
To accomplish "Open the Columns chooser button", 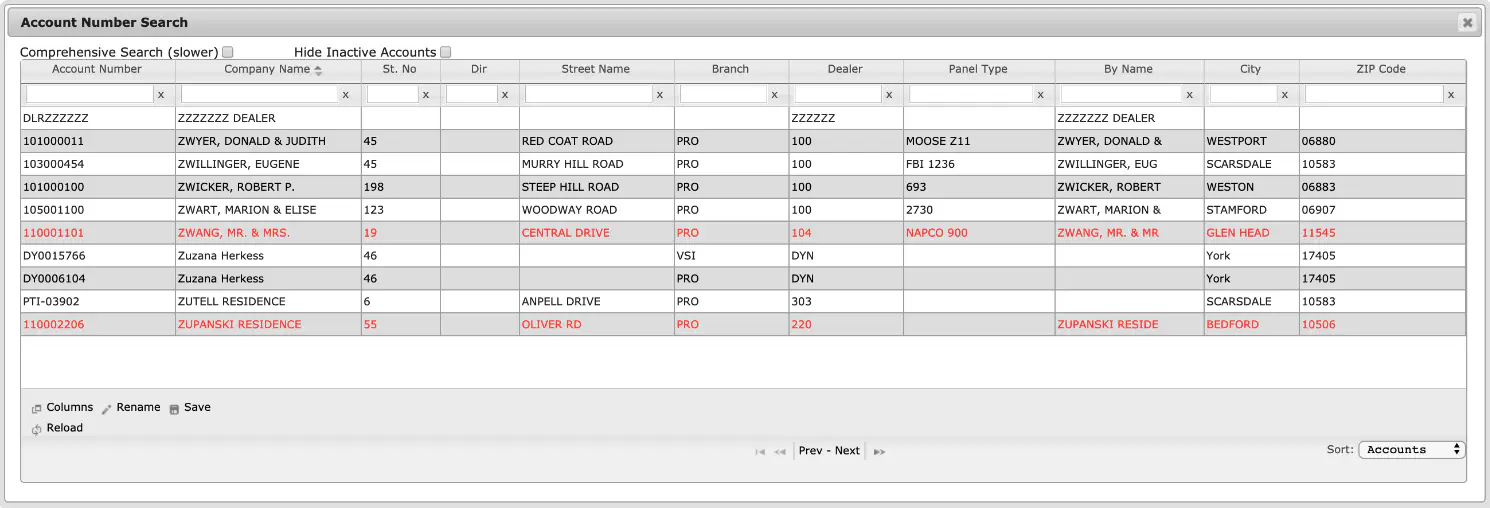I will [x=62, y=408].
